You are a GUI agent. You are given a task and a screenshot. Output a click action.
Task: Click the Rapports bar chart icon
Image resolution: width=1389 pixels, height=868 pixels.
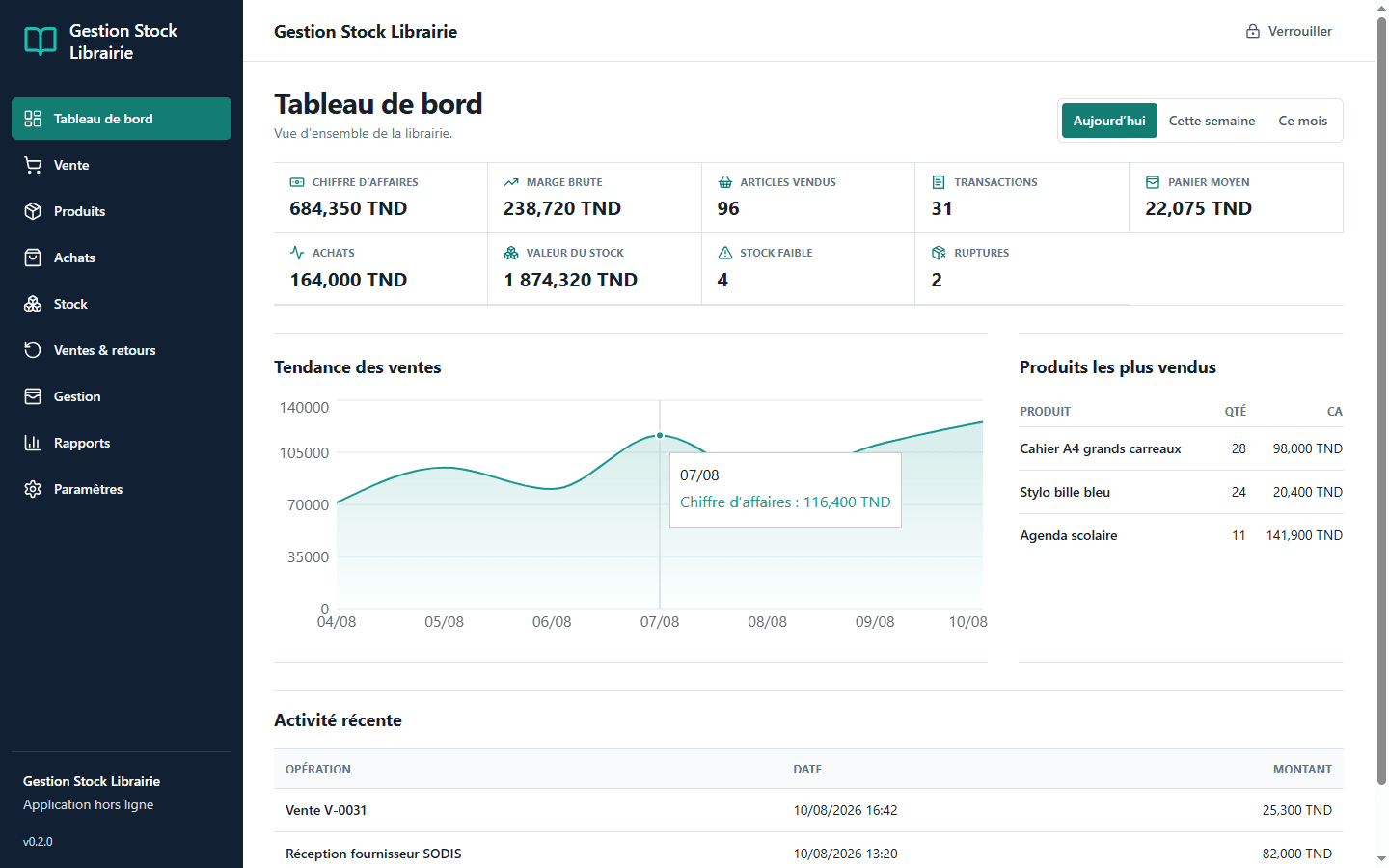coord(33,443)
